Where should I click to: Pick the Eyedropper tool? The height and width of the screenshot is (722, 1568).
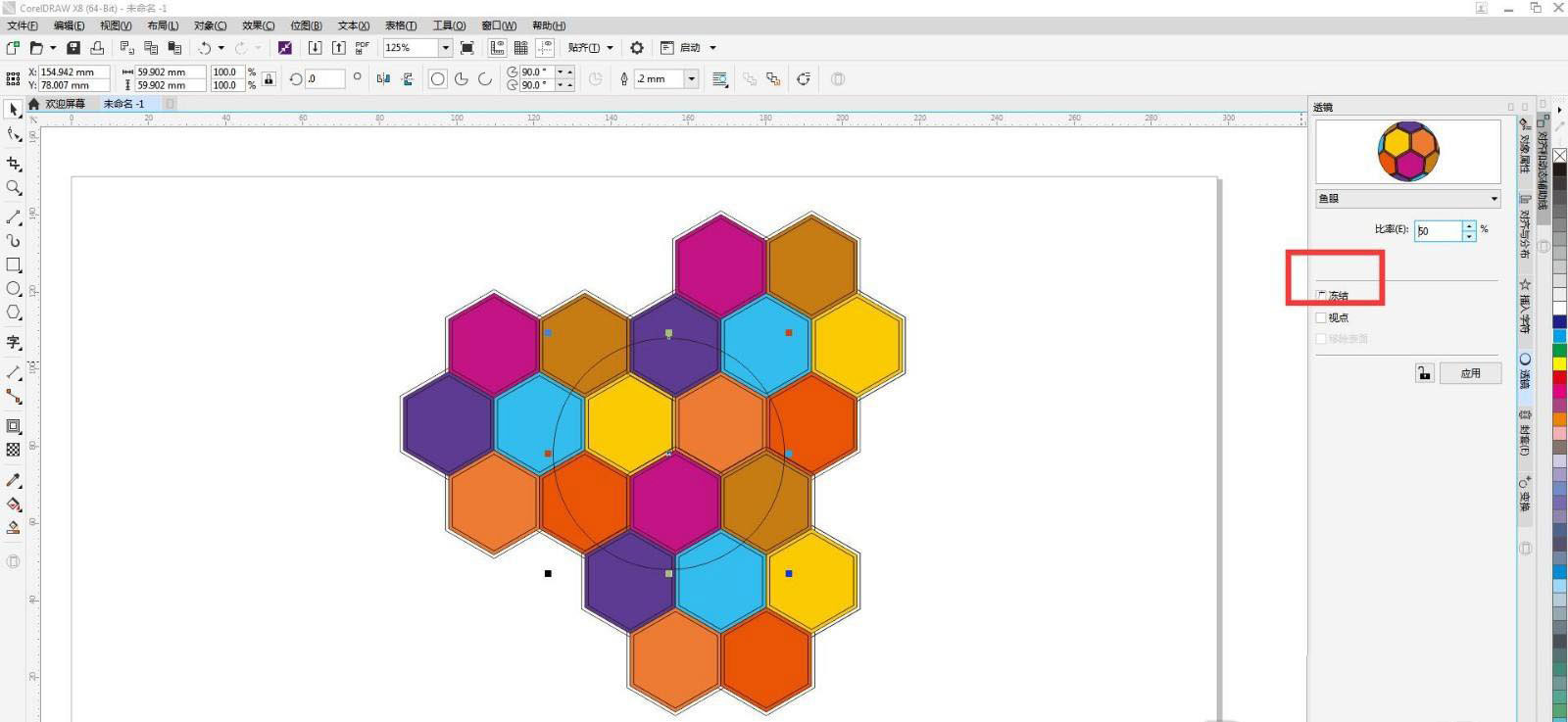[x=14, y=480]
